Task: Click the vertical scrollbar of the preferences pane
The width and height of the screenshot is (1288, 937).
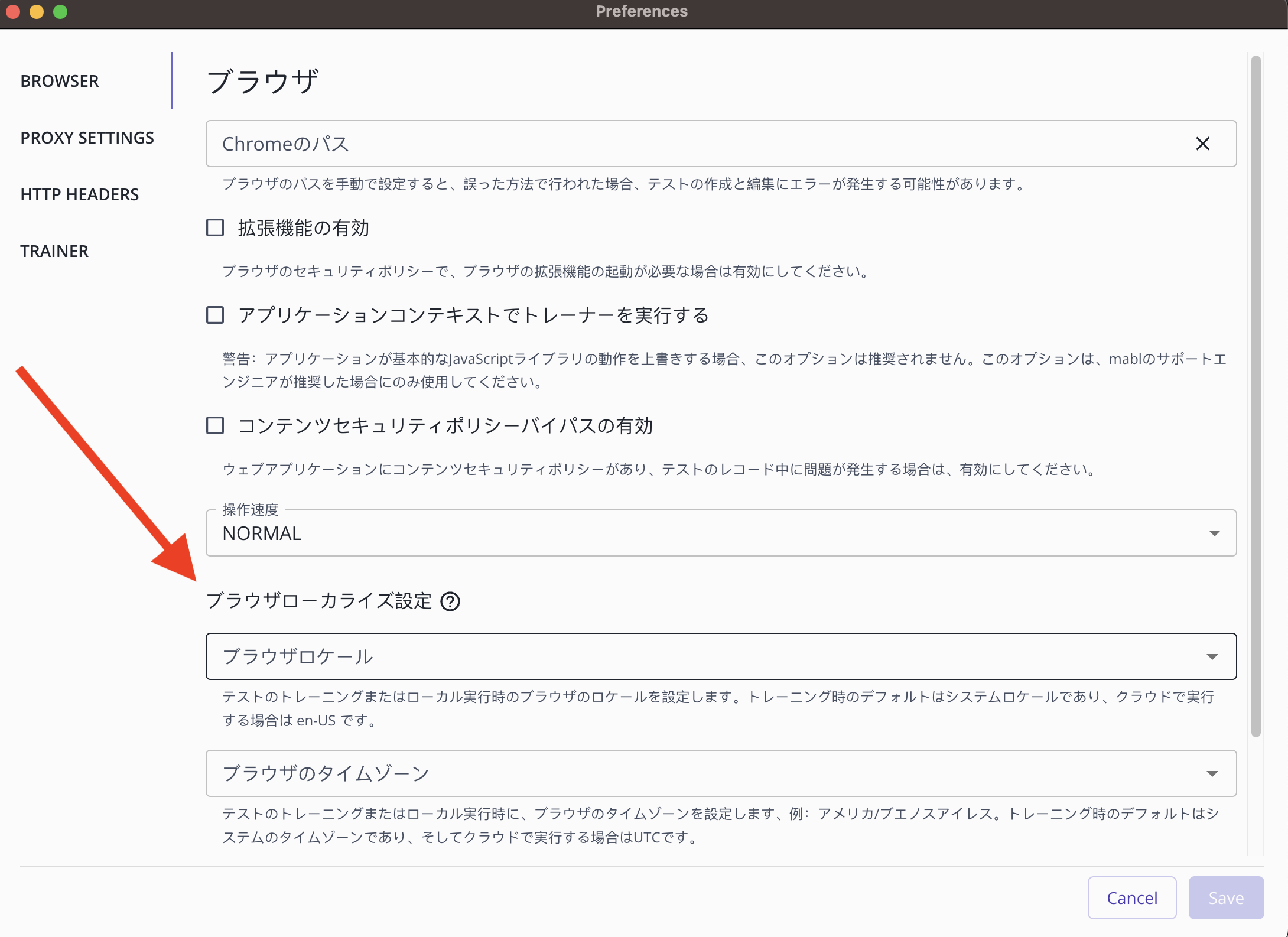Action: click(1256, 396)
